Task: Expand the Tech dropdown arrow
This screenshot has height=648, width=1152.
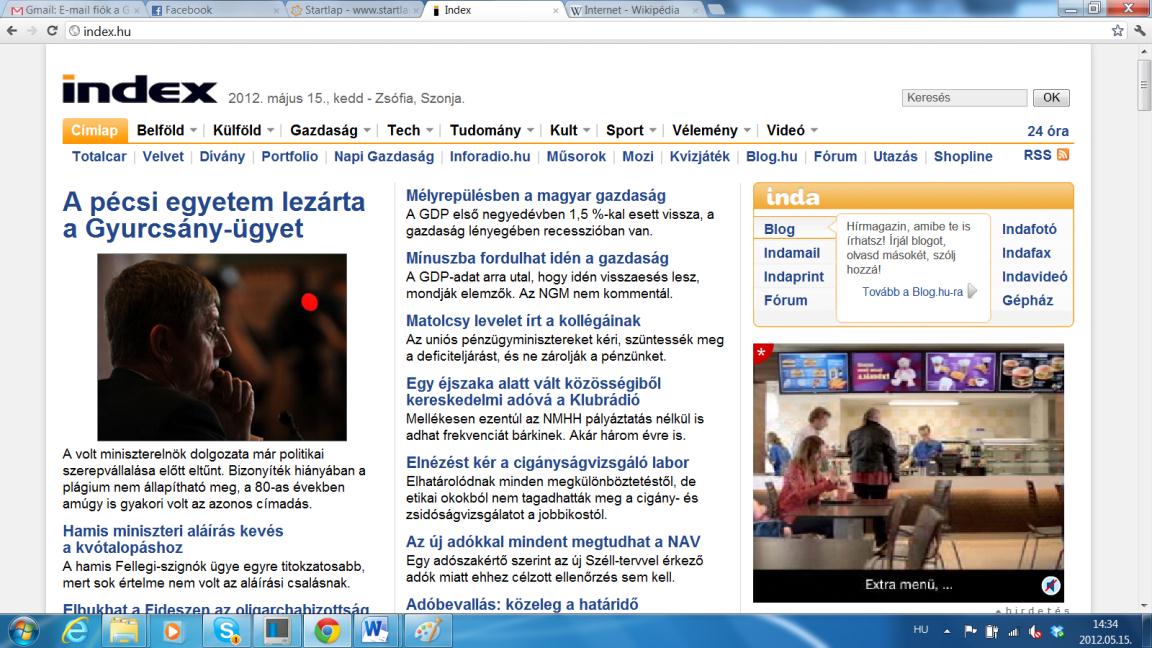Action: point(430,131)
